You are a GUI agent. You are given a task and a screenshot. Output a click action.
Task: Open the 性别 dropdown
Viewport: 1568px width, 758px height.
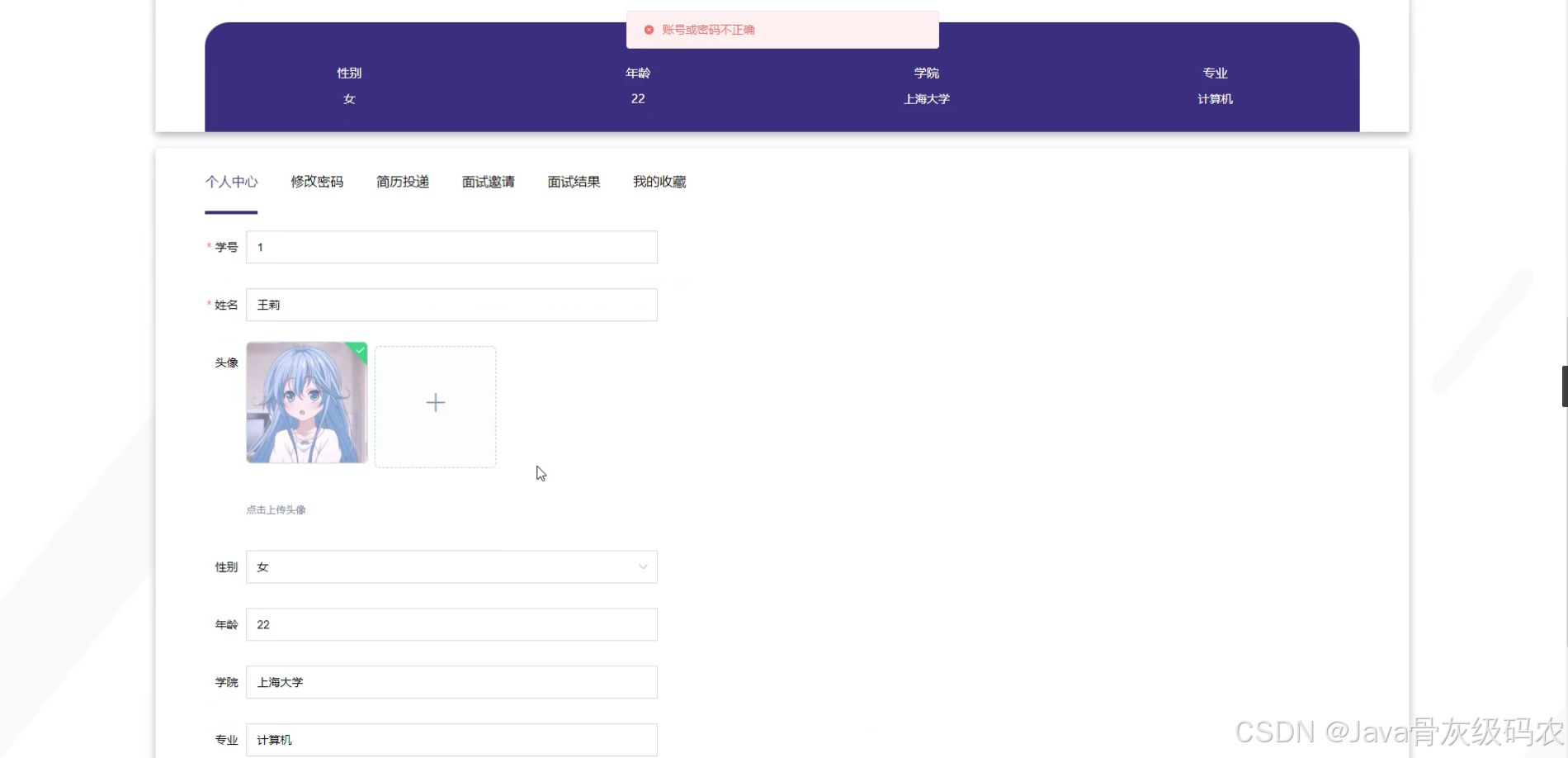pyautogui.click(x=451, y=566)
